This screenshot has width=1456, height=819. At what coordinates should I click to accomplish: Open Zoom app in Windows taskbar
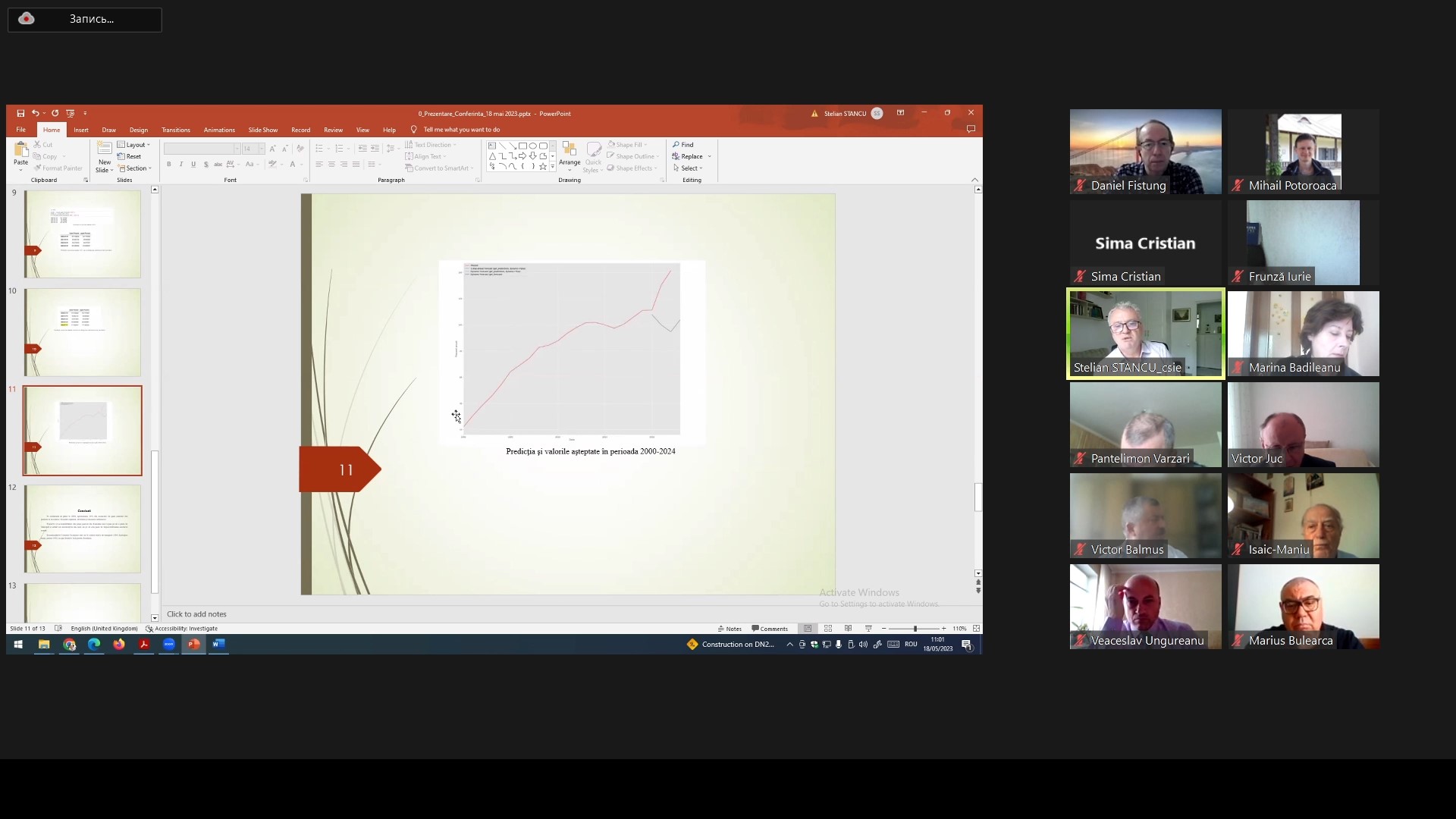coord(169,645)
